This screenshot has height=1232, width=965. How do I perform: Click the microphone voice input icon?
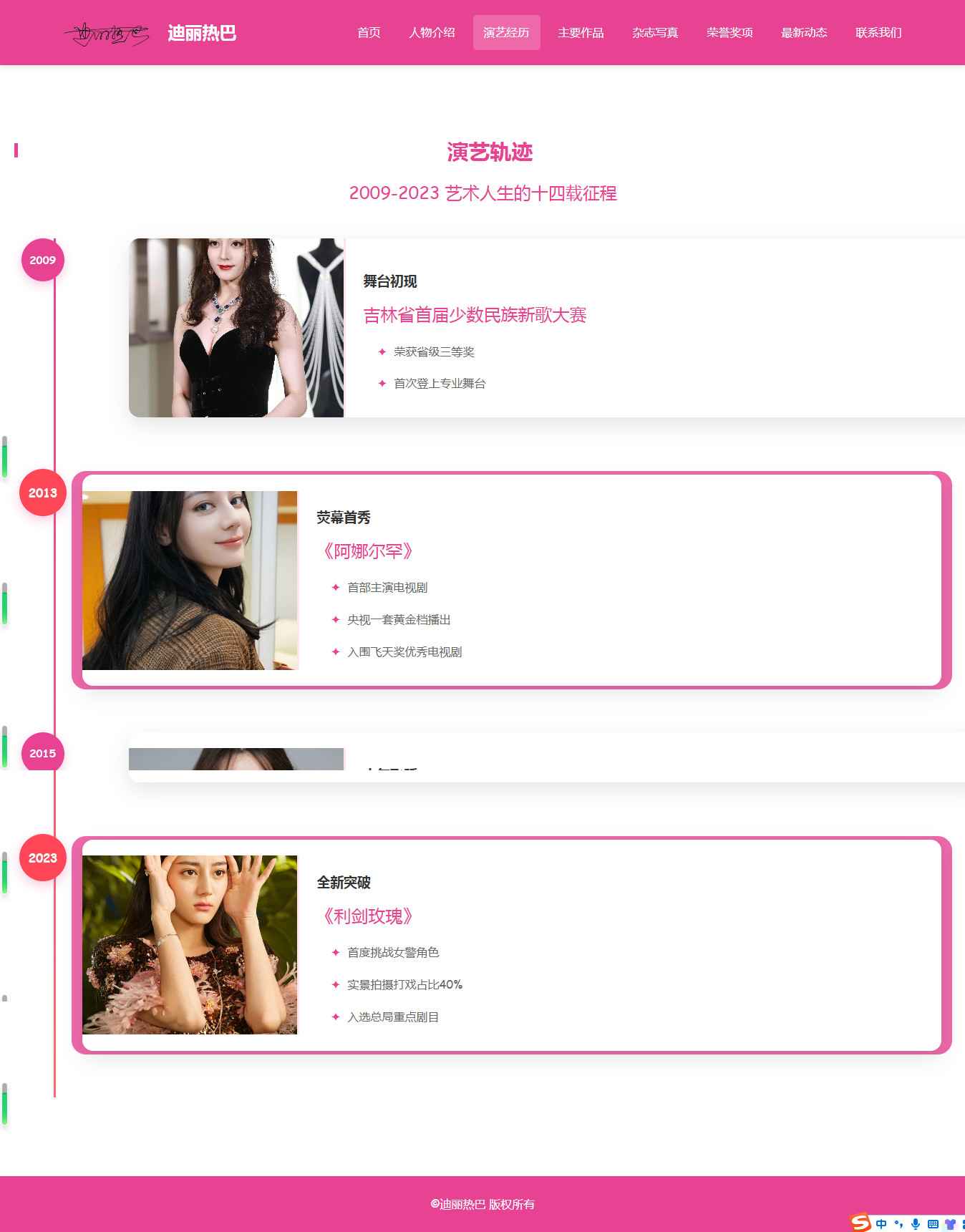click(916, 1223)
